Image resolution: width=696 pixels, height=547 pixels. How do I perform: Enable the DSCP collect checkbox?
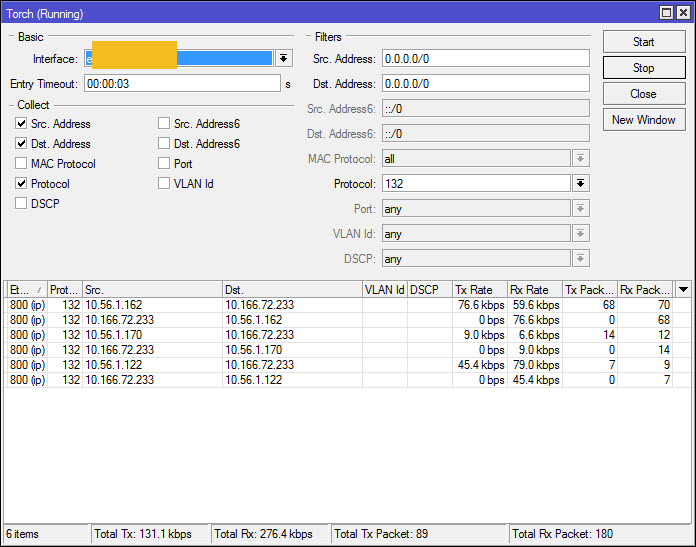click(x=21, y=203)
